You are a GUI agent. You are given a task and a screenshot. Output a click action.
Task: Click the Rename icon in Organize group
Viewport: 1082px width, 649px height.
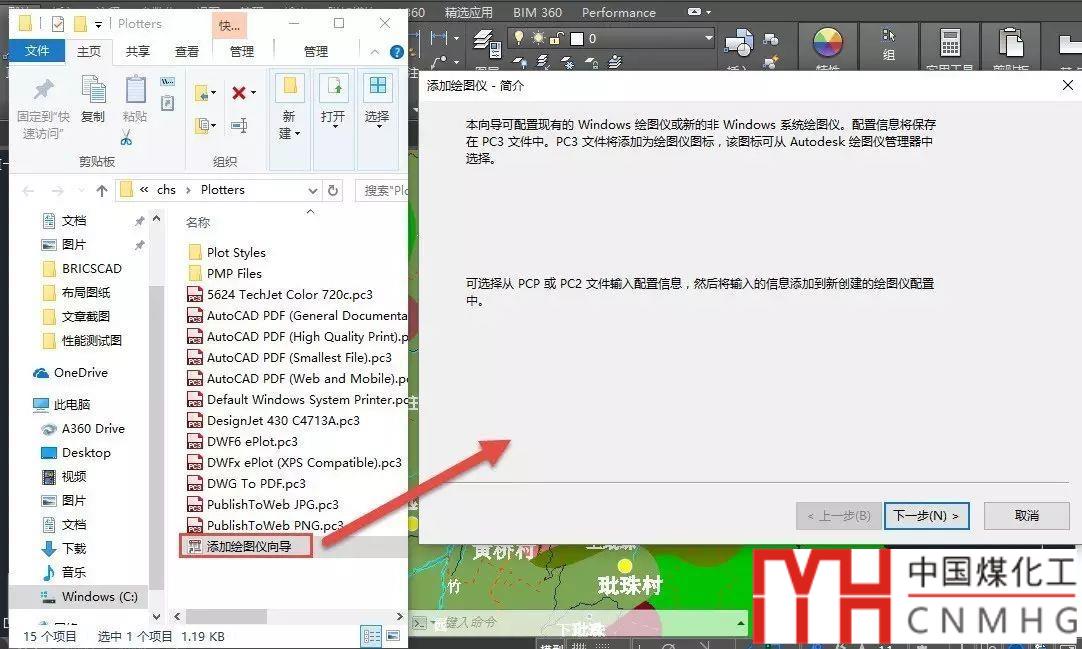239,125
